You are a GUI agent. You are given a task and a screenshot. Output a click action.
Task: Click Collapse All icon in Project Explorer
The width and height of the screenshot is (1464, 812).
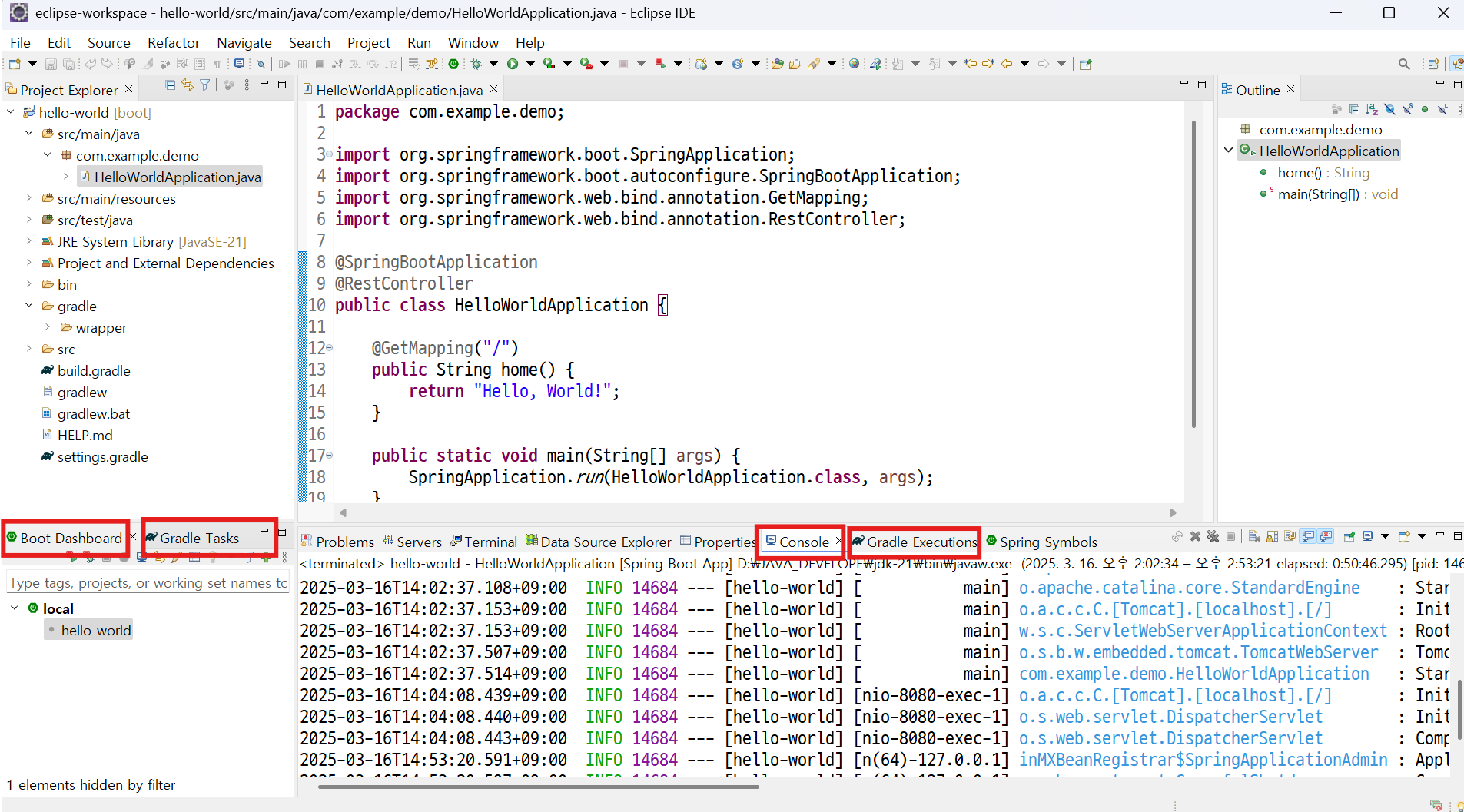click(170, 85)
